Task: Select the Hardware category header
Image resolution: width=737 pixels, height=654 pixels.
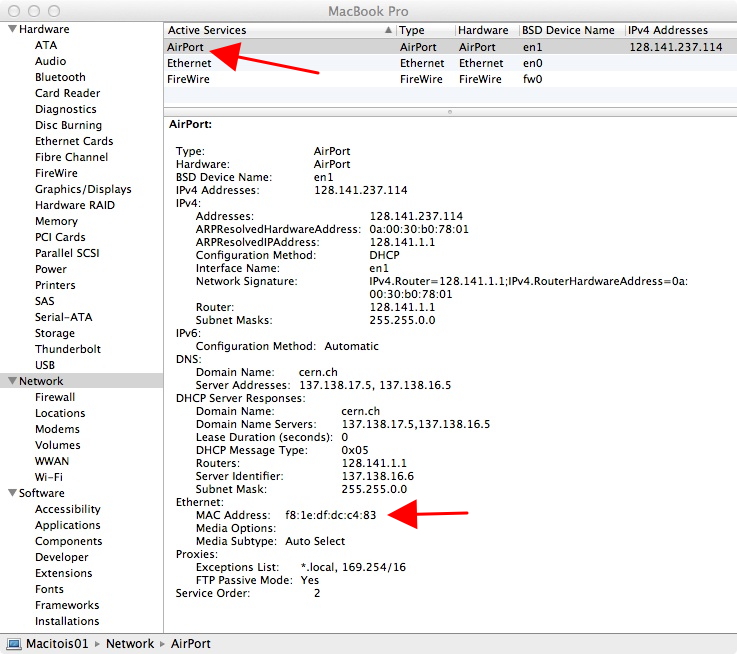Action: pos(44,29)
